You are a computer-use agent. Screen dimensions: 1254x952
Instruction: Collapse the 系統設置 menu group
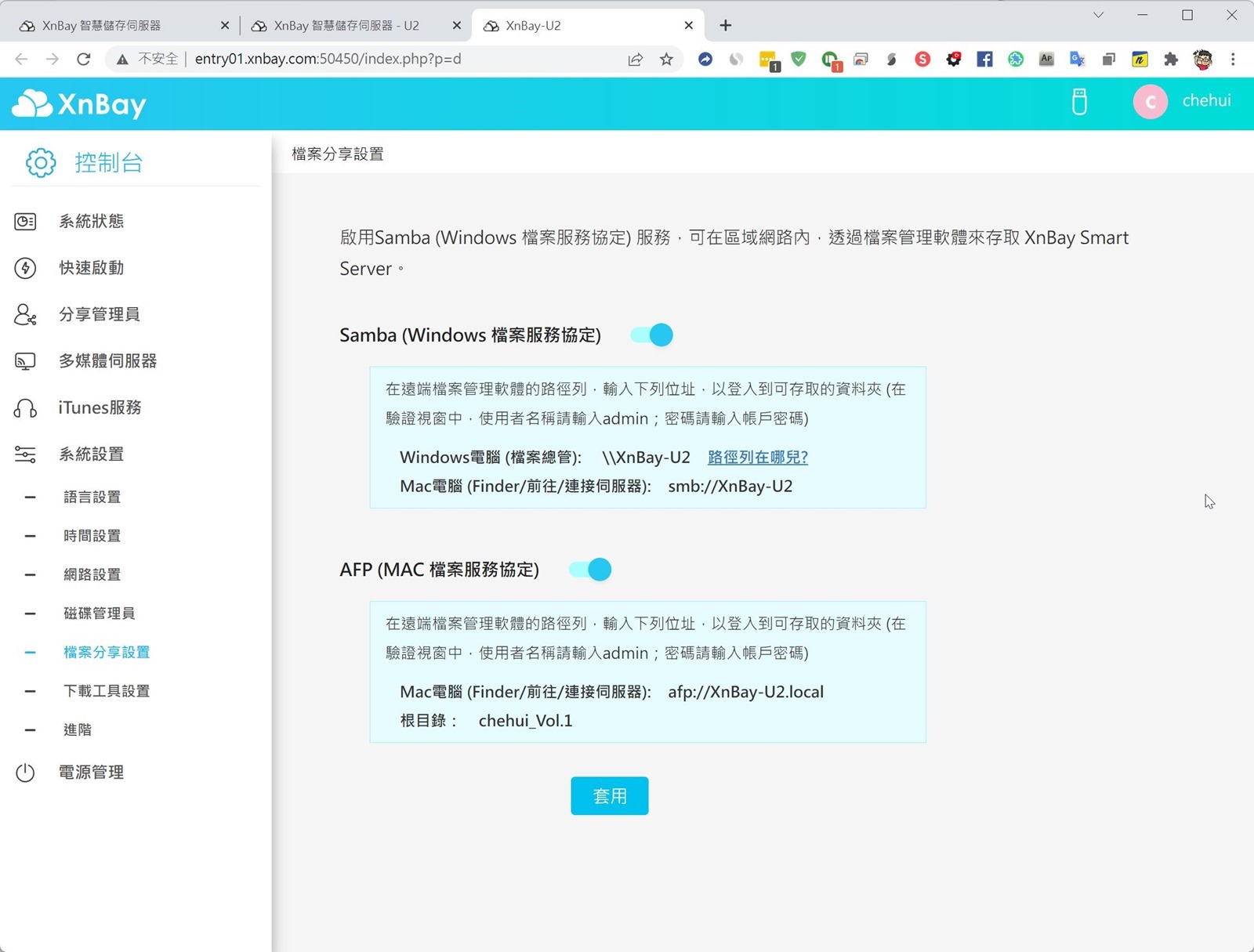(91, 454)
